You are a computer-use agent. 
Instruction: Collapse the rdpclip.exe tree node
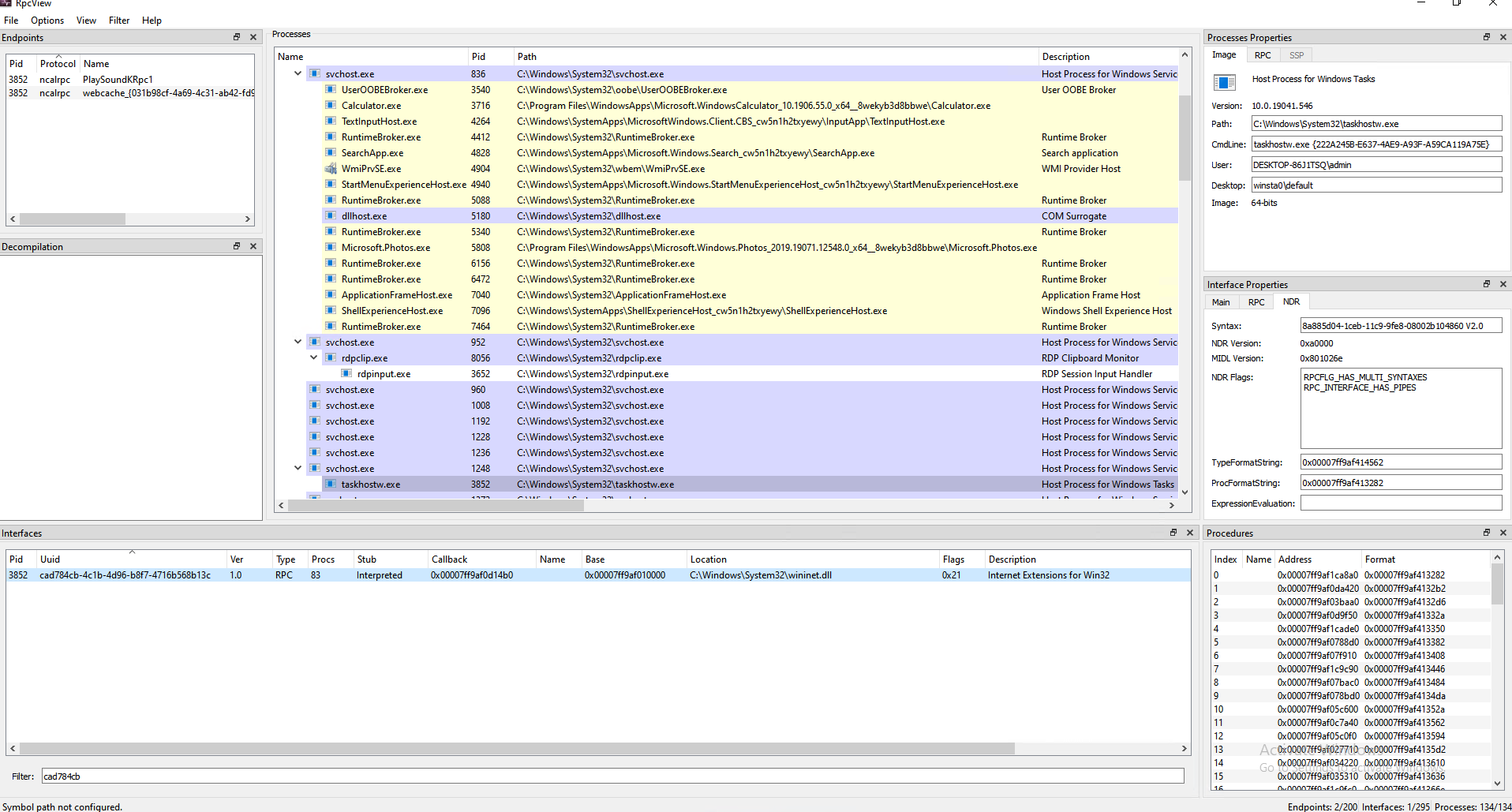[313, 358]
